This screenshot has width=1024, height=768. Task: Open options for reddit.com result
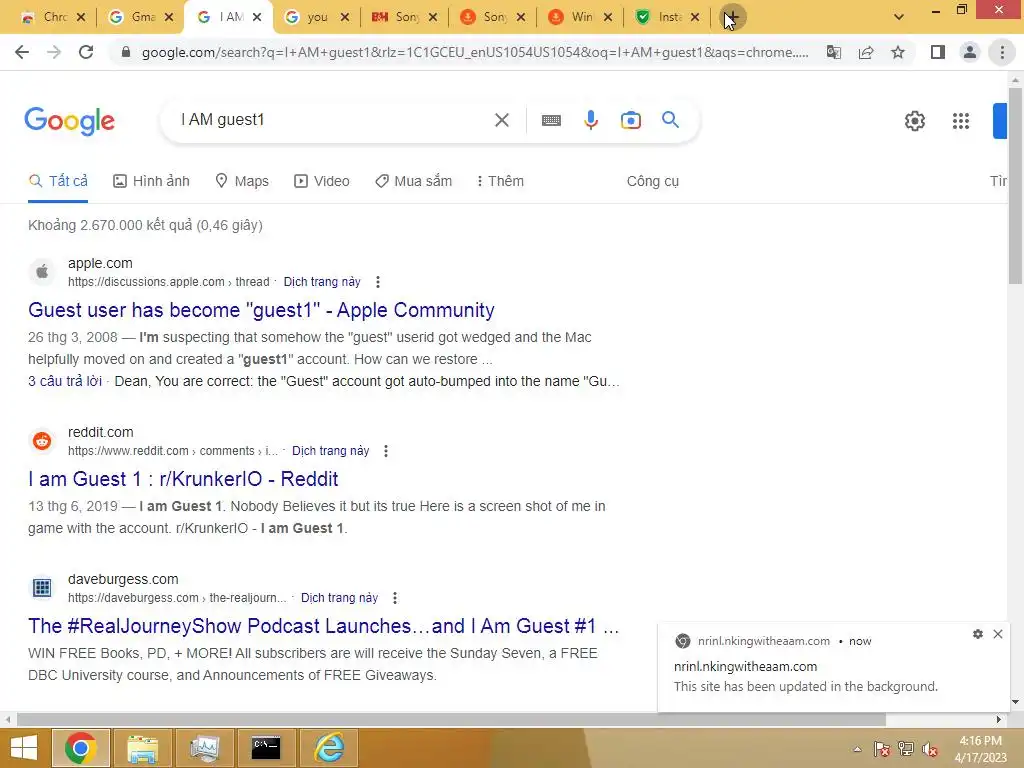[x=386, y=451]
